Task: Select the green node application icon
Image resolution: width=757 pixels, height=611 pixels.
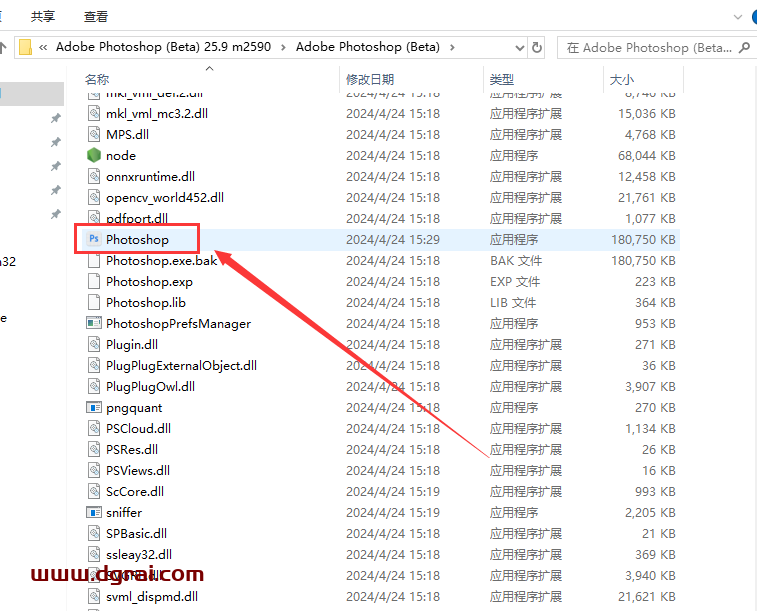Action: [x=94, y=155]
